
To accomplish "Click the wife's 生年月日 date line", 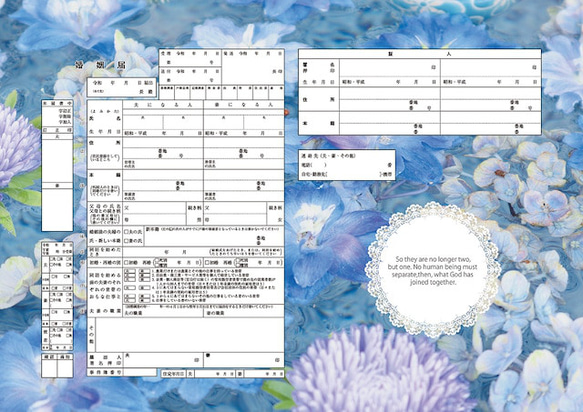I will tap(244, 133).
